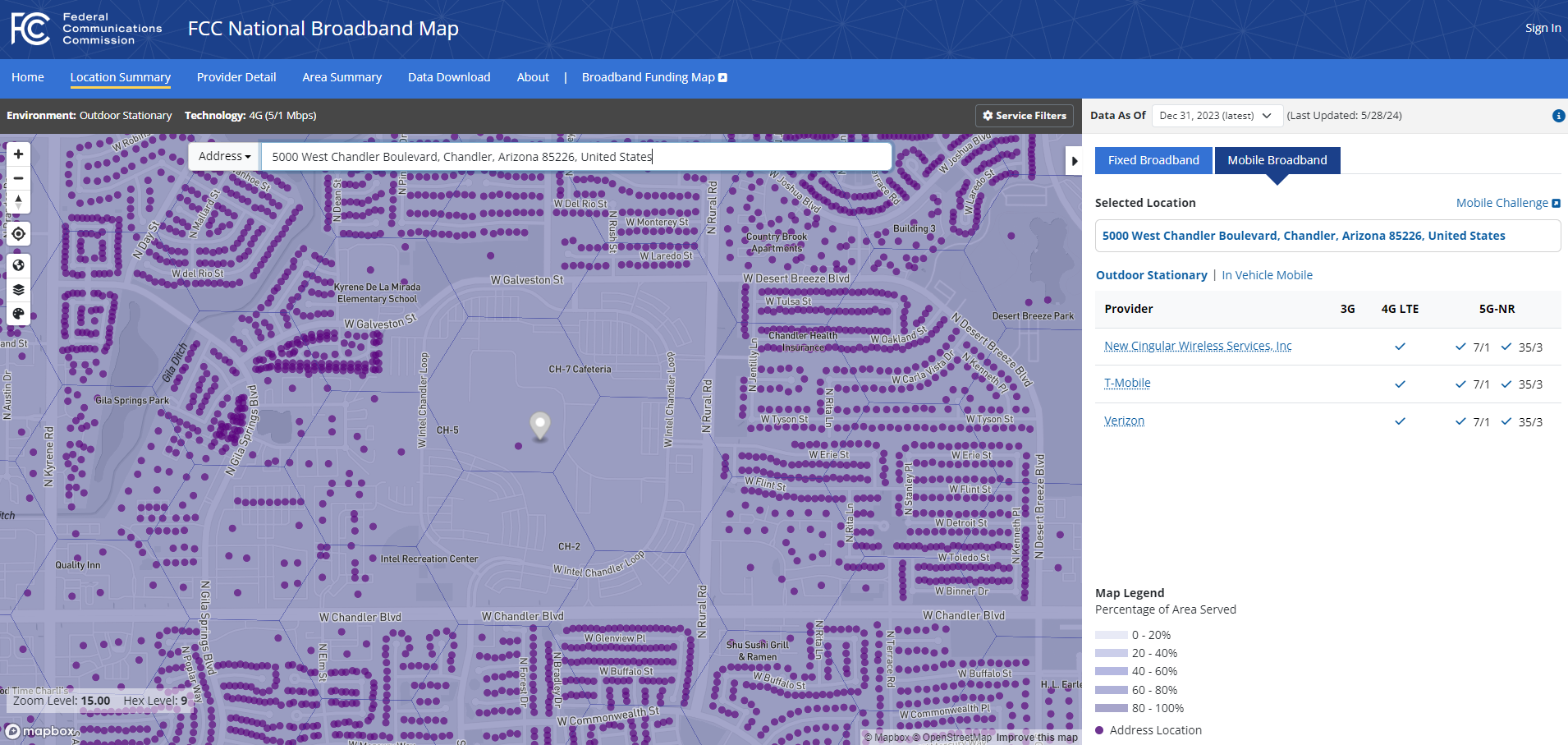
Task: Select Outdoor Stationary environment
Action: (1151, 275)
